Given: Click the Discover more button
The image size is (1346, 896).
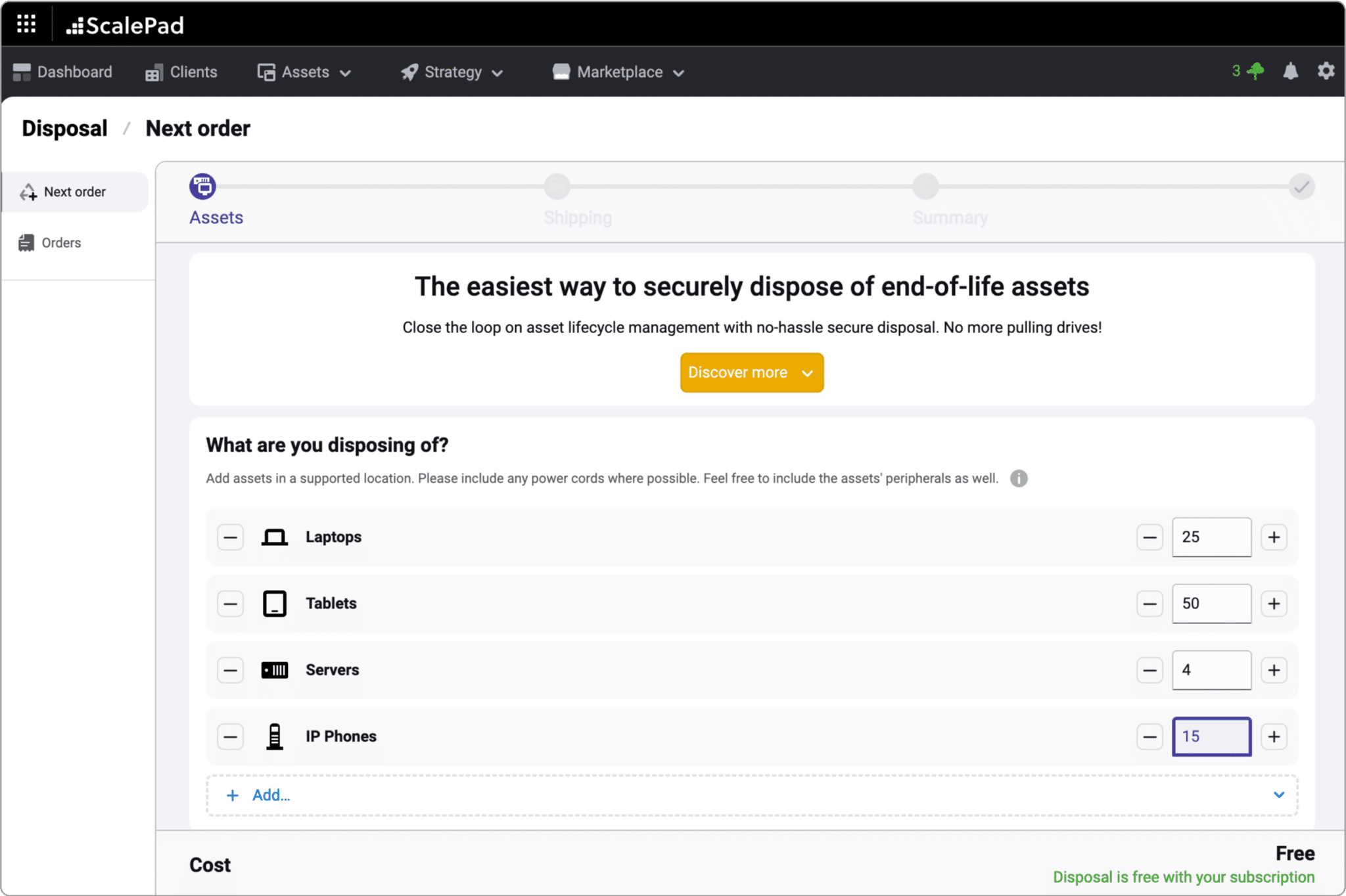Looking at the screenshot, I should coord(751,372).
